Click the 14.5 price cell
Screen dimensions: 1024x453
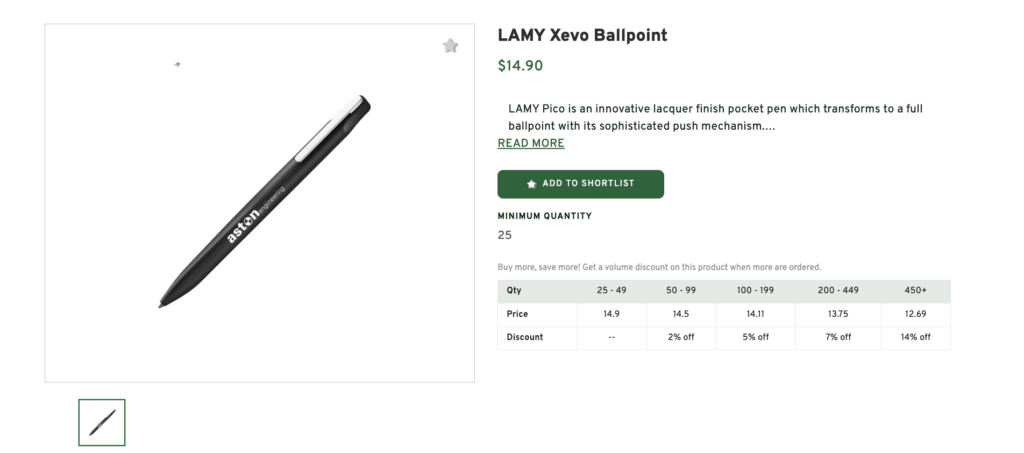click(x=680, y=314)
